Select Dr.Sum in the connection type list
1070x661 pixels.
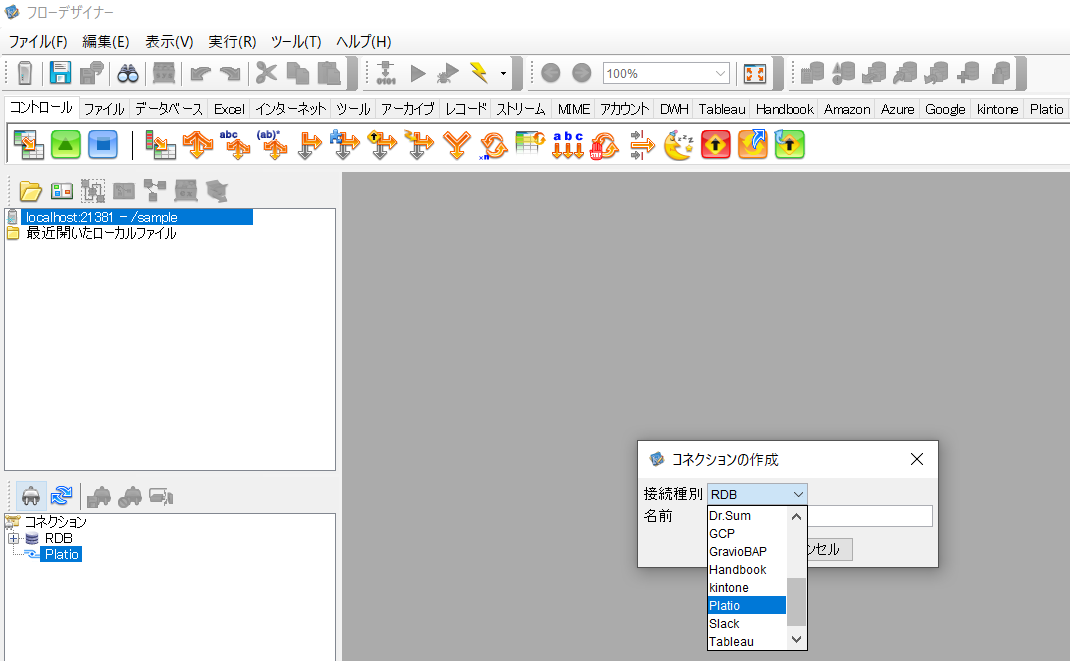point(747,516)
